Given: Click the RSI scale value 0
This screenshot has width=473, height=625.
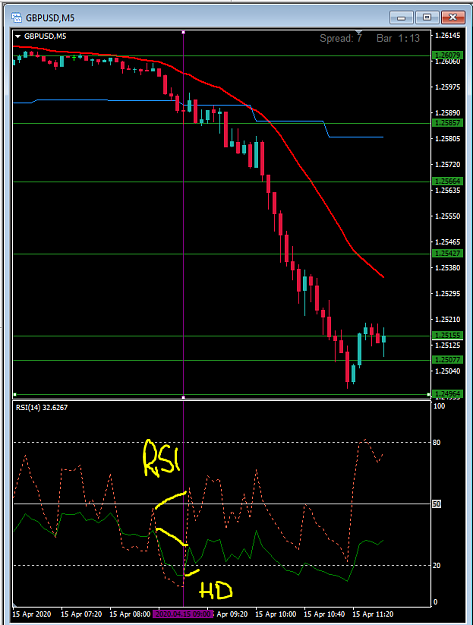Looking at the screenshot, I should point(435,602).
